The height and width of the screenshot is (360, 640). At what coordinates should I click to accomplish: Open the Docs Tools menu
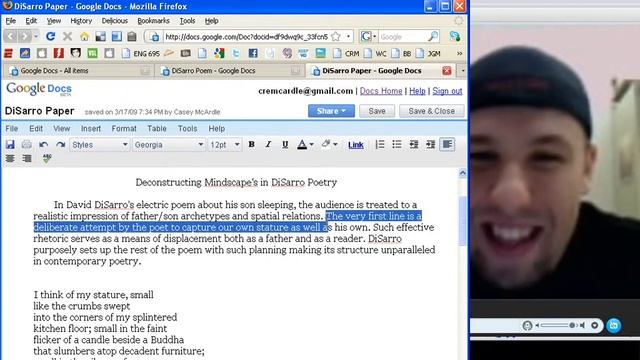[x=187, y=129]
